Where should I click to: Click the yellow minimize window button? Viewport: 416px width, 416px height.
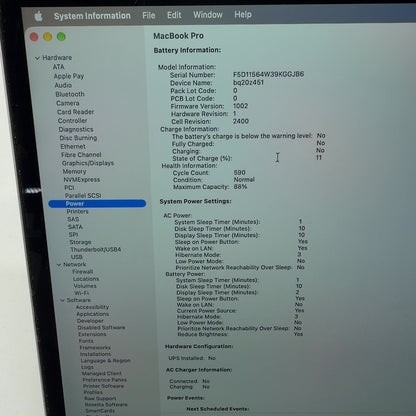48,37
